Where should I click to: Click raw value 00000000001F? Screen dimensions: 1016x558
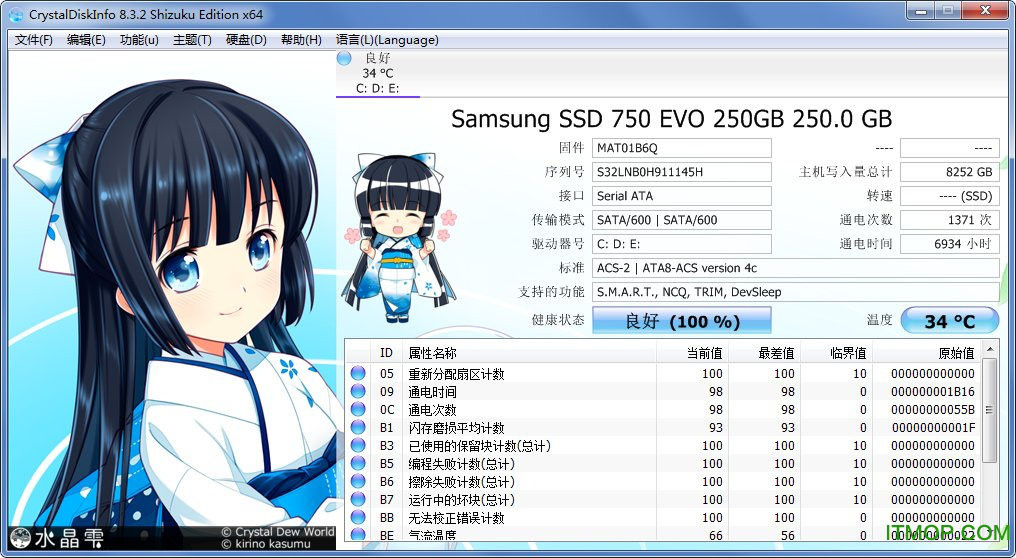click(933, 428)
